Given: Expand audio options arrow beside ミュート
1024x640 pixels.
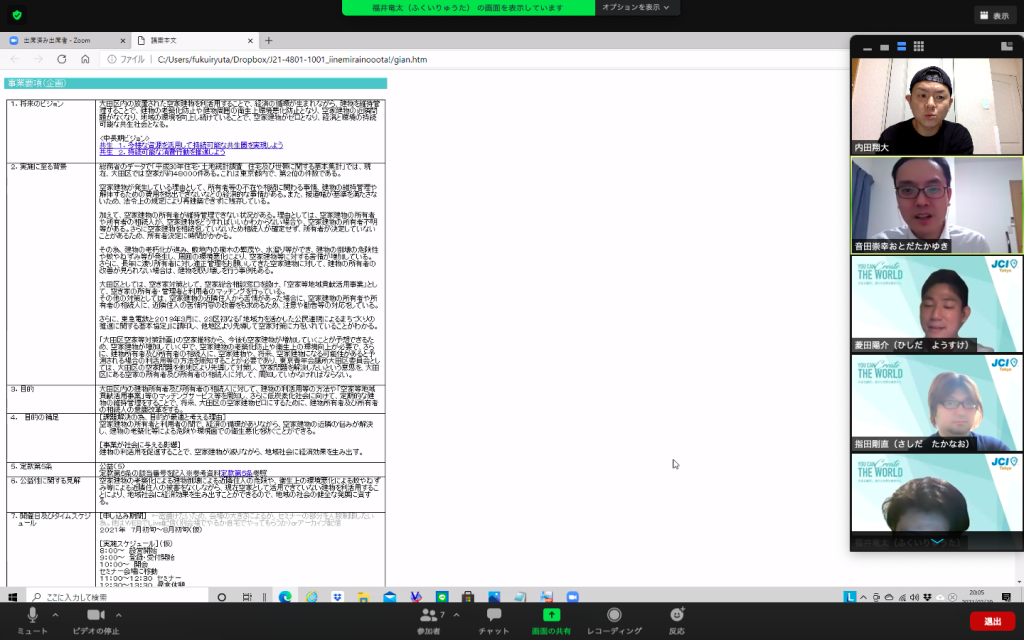Looking at the screenshot, I should coord(55,614).
